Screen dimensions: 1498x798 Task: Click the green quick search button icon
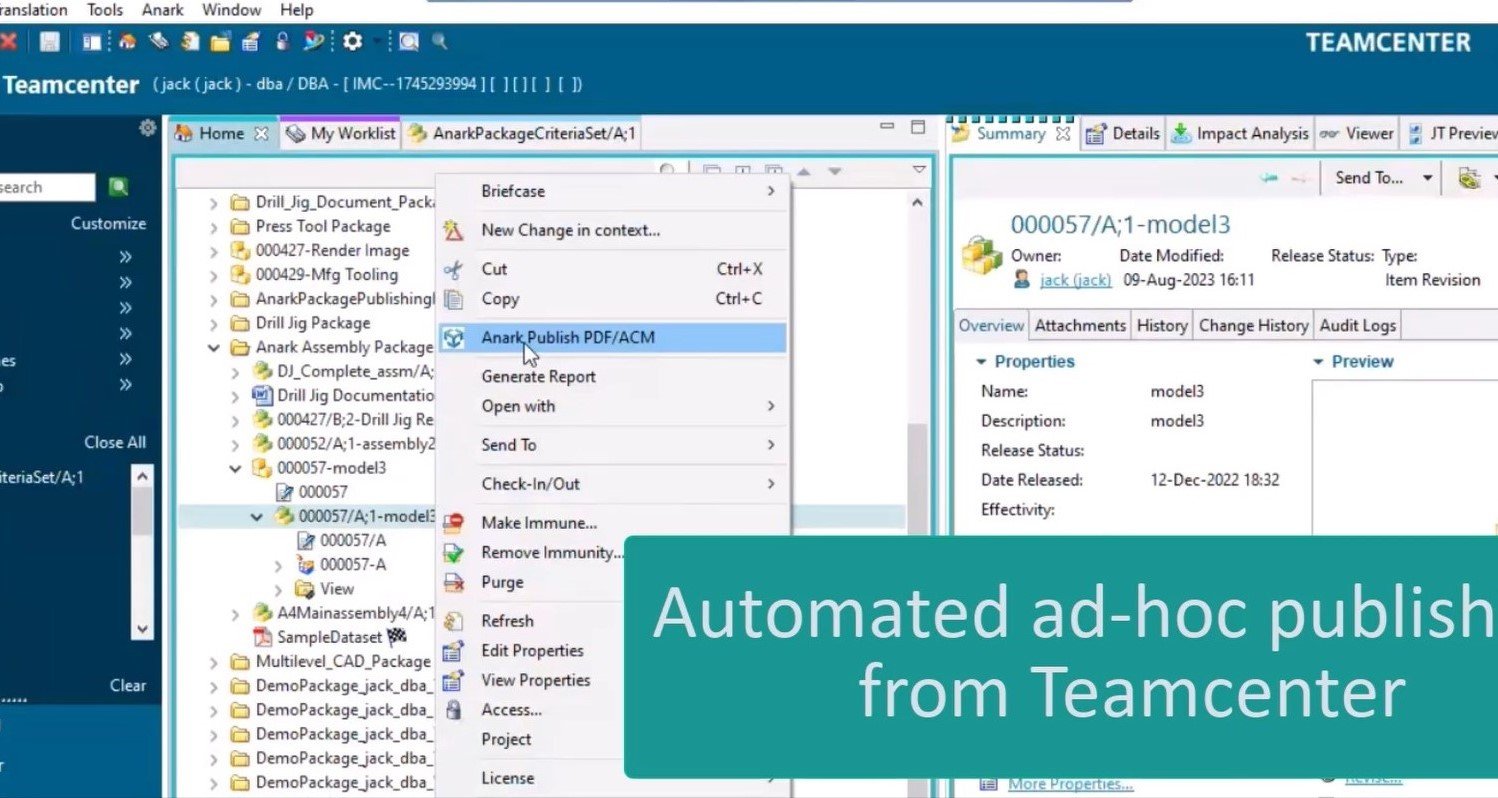(x=118, y=187)
